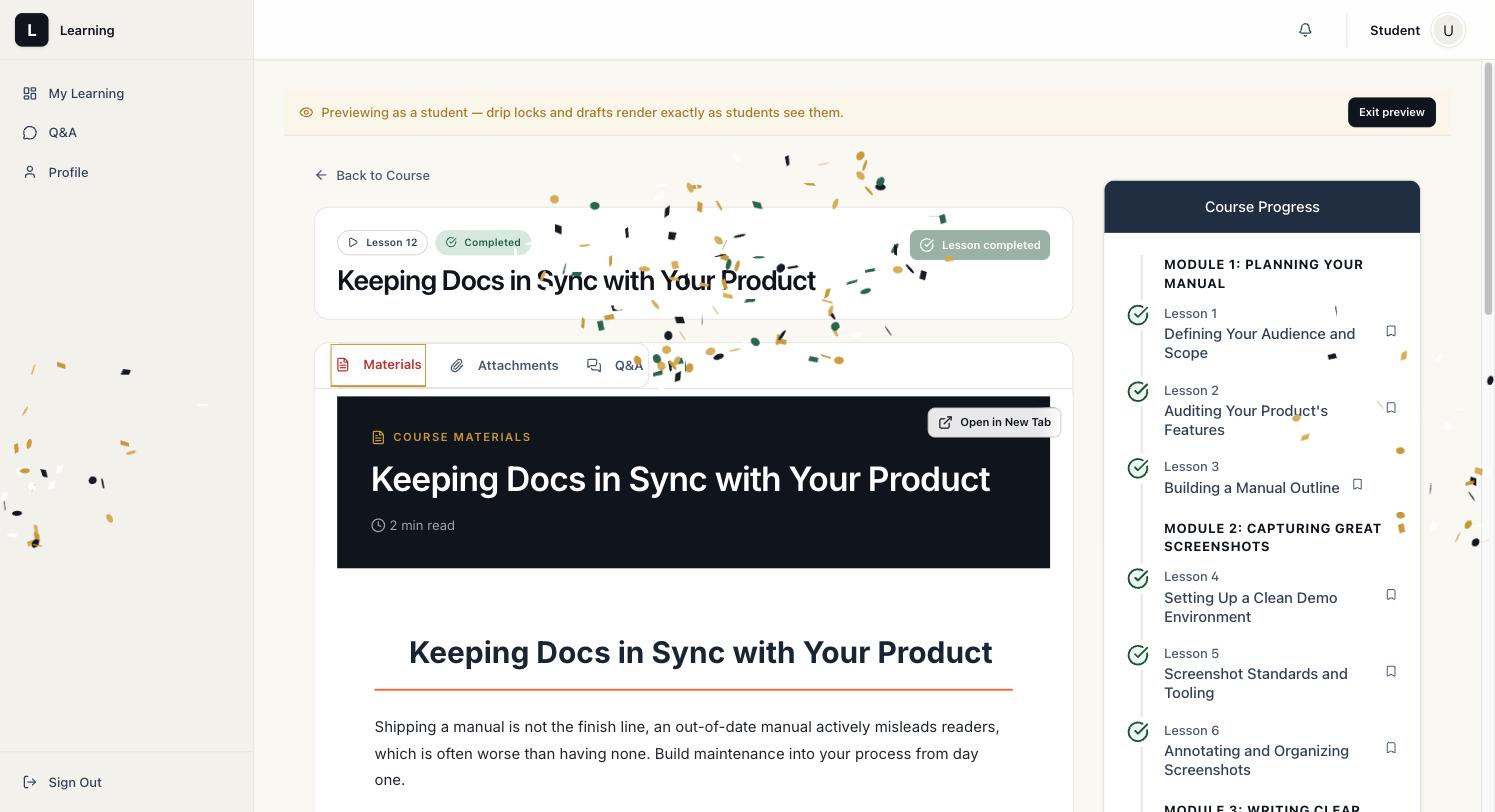Select the Q&A tab in the lesson
This screenshot has width=1495, height=812.
pos(615,365)
